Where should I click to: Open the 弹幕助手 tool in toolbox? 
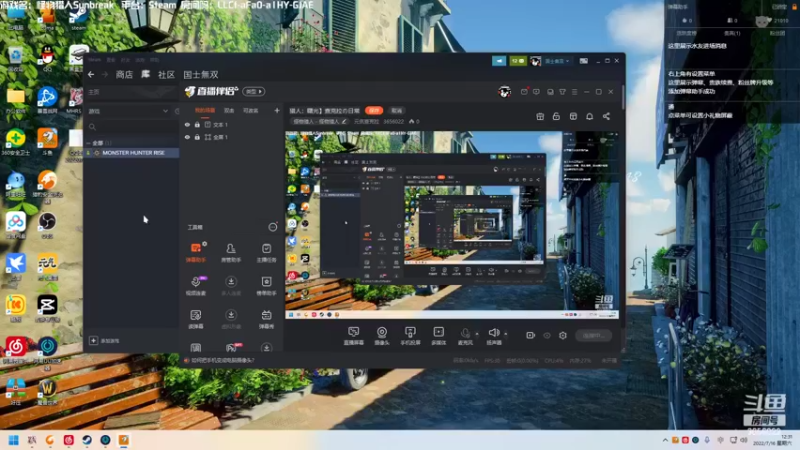196,252
